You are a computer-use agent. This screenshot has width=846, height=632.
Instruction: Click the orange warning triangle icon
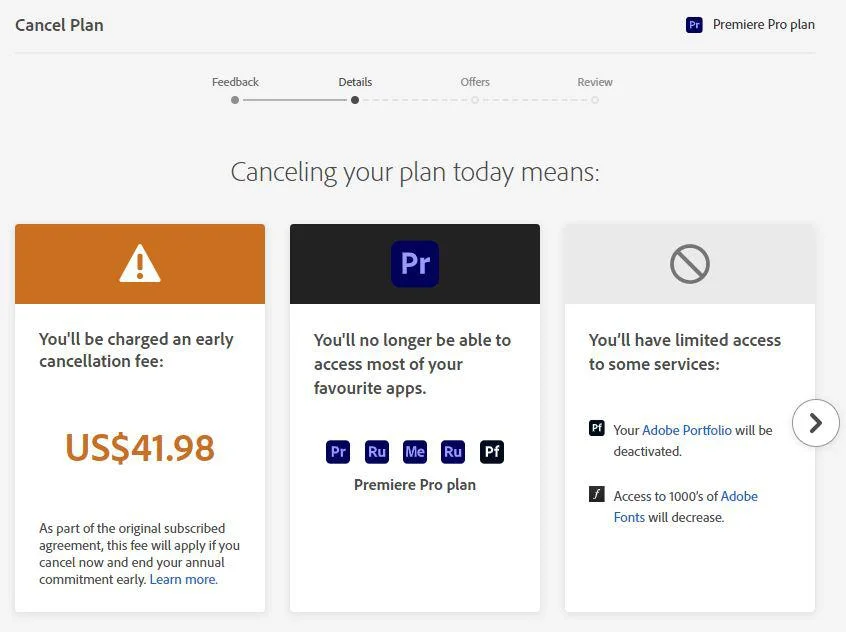pos(140,263)
